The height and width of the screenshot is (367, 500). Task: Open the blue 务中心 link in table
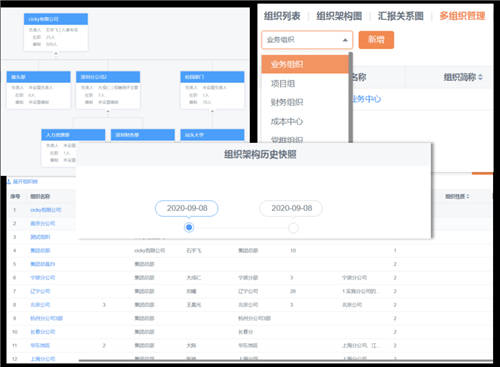(367, 99)
